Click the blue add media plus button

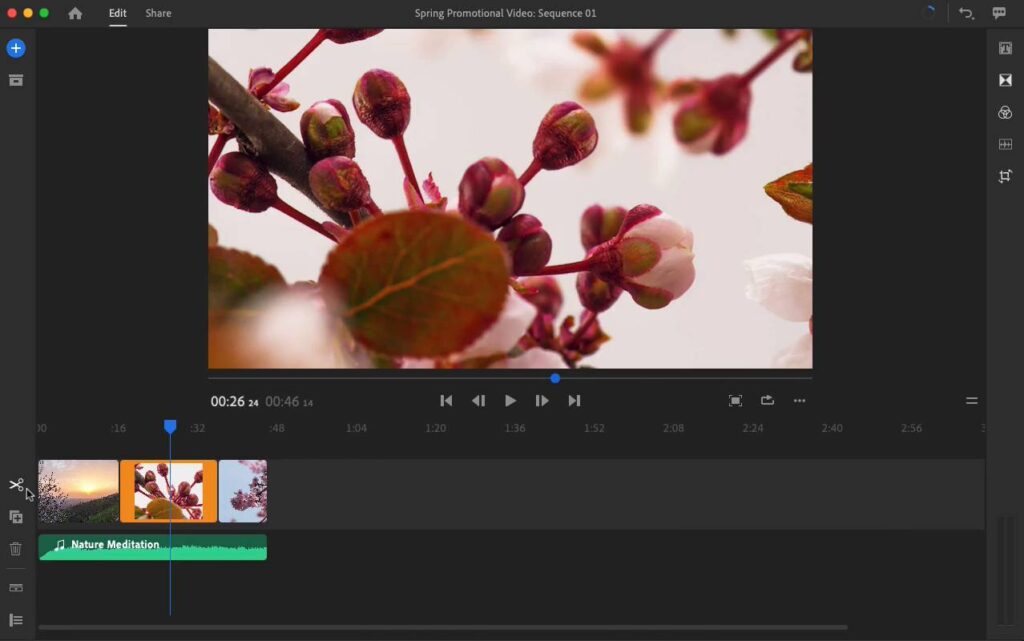(16, 48)
